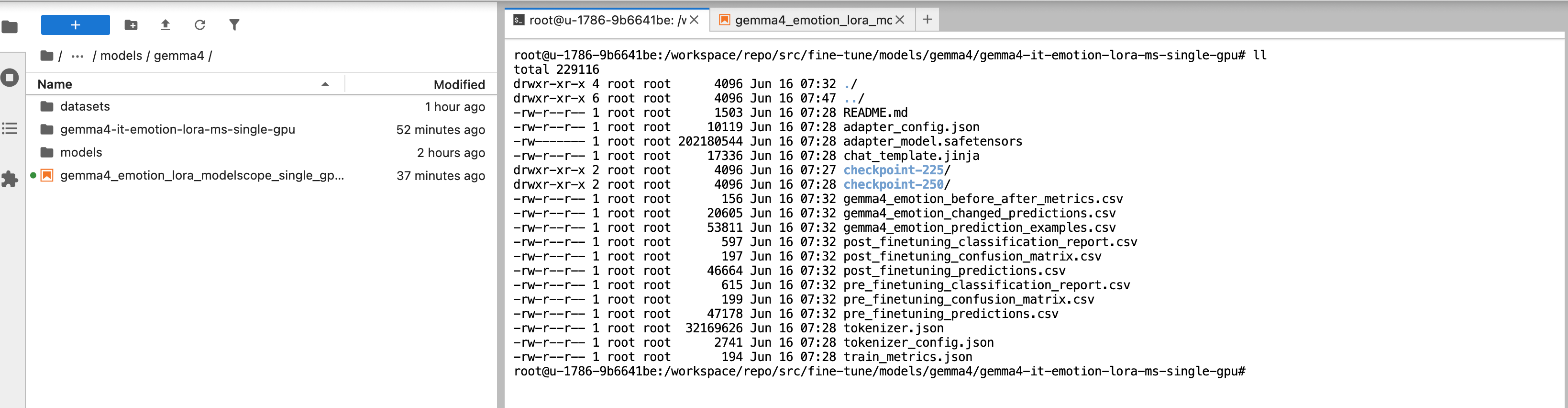Select the datasets folder

[x=262, y=107]
